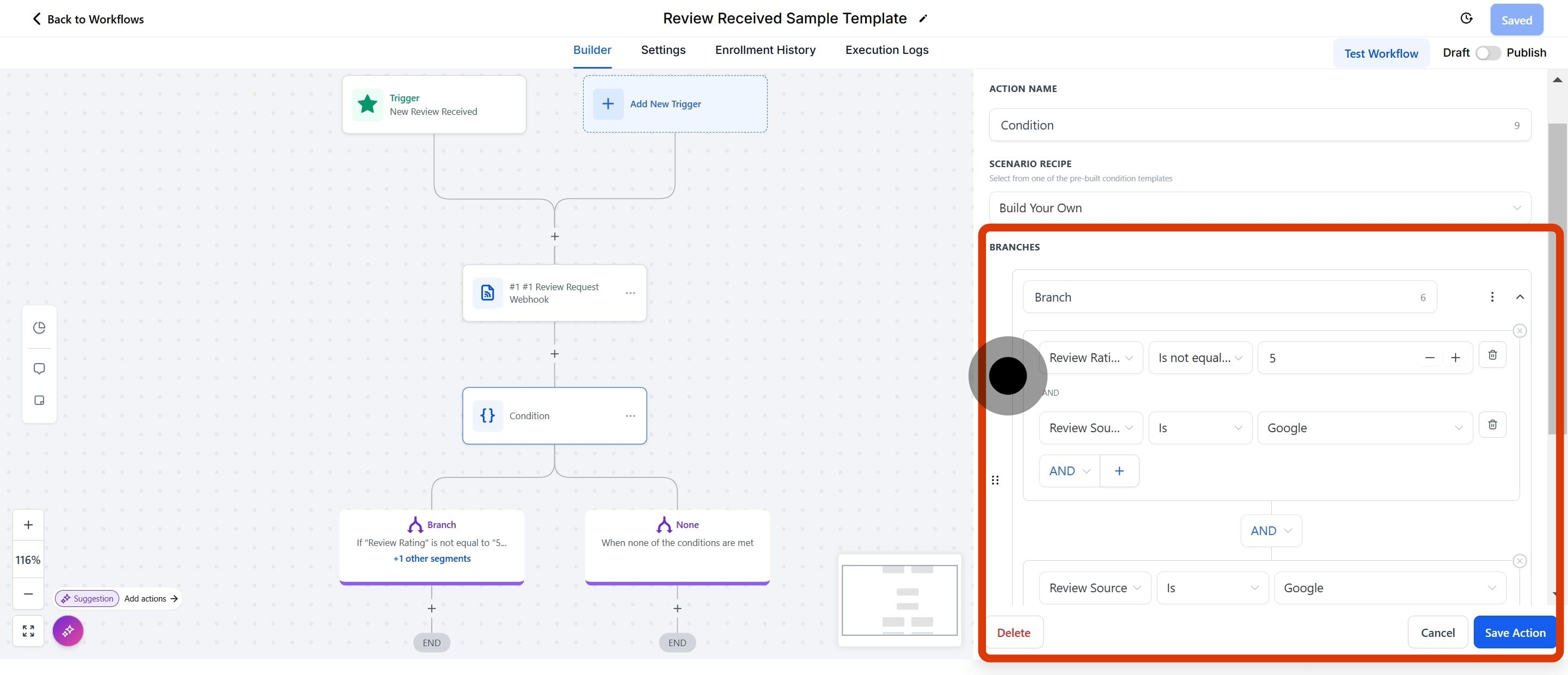
Task: Click the stats pie chart icon
Action: [40, 328]
